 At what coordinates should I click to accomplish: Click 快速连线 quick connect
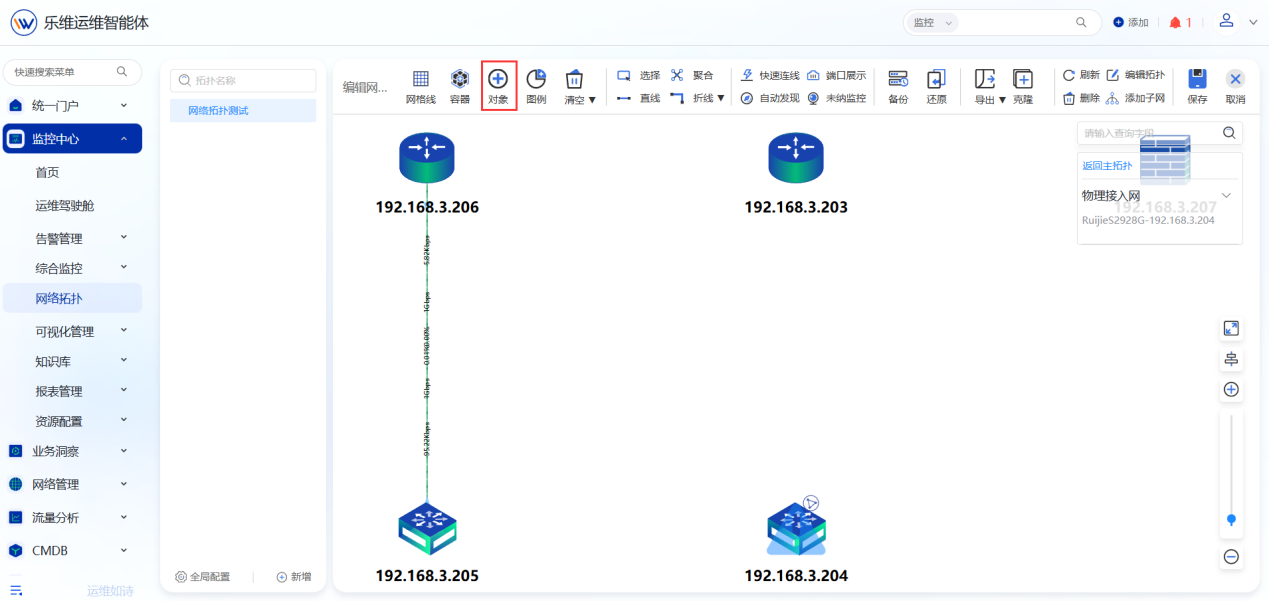[769, 75]
